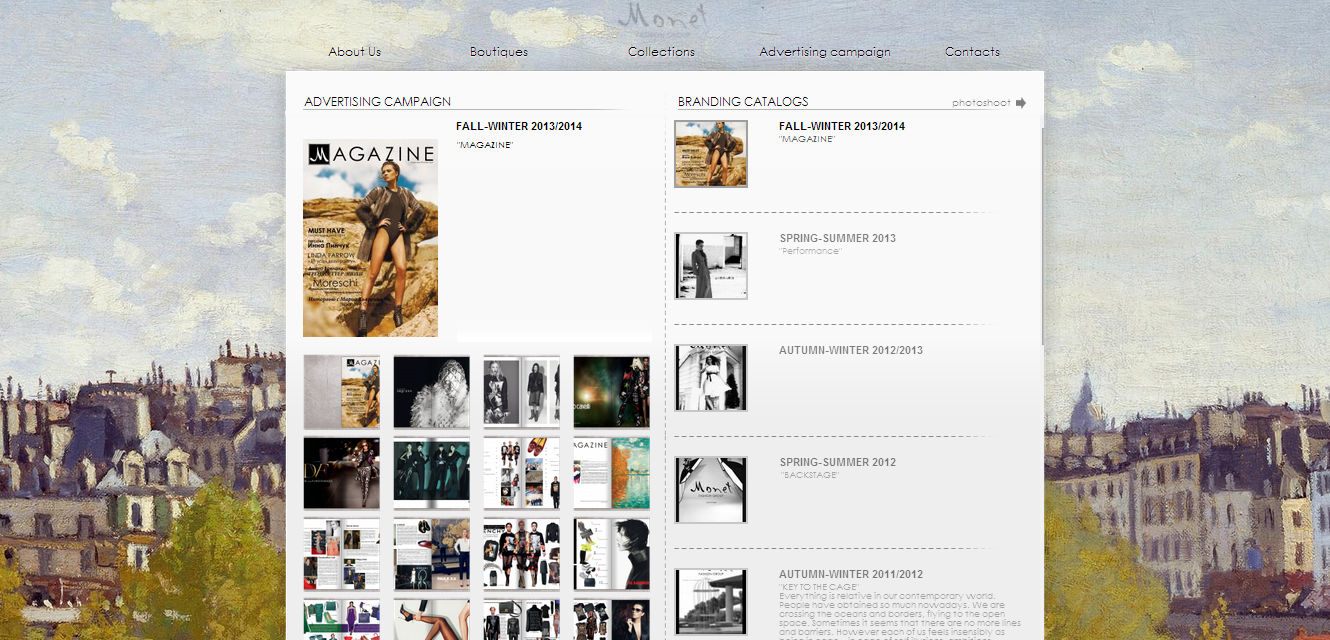Open the white feathered mask page thumbnail

(432, 392)
